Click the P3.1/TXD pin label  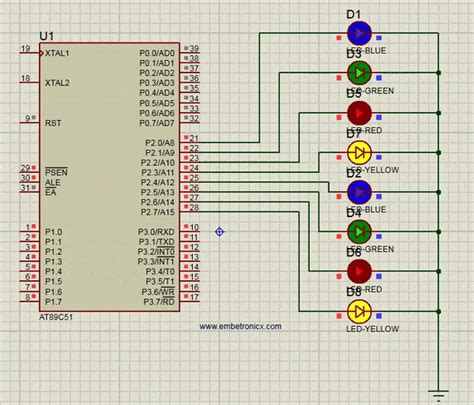156,242
